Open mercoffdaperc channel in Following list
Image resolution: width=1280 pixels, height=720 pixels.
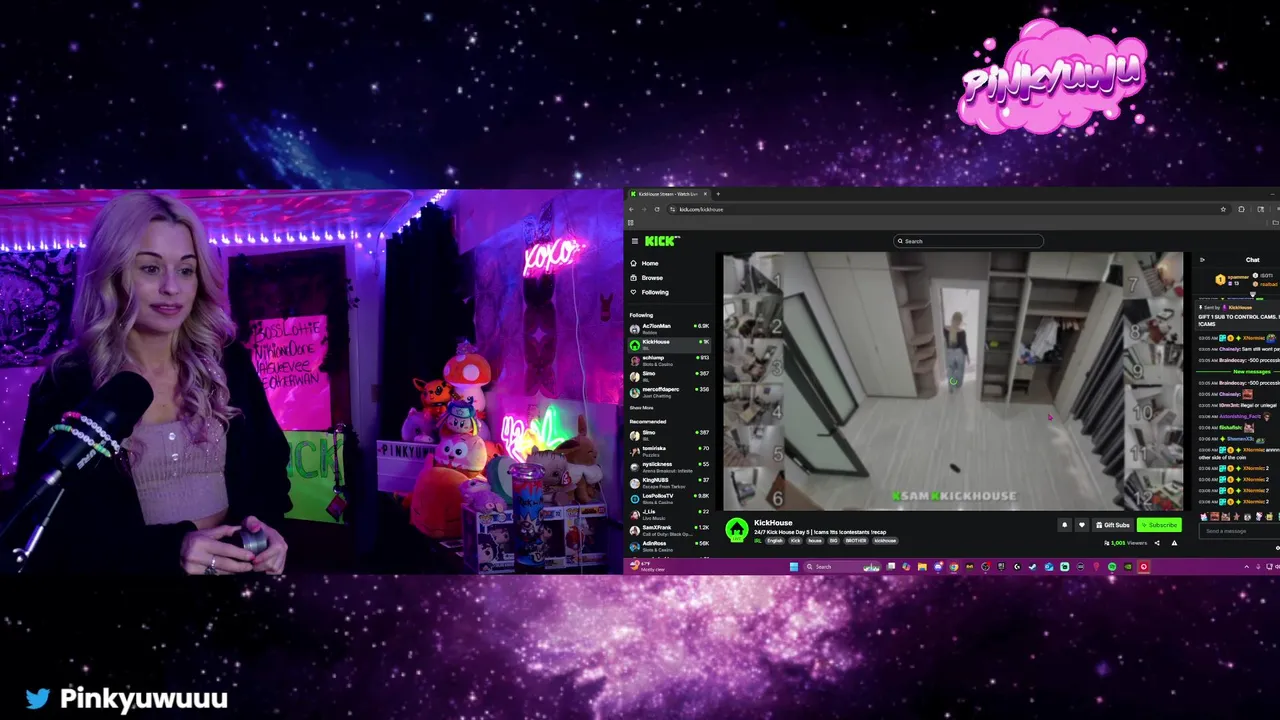[x=669, y=391]
